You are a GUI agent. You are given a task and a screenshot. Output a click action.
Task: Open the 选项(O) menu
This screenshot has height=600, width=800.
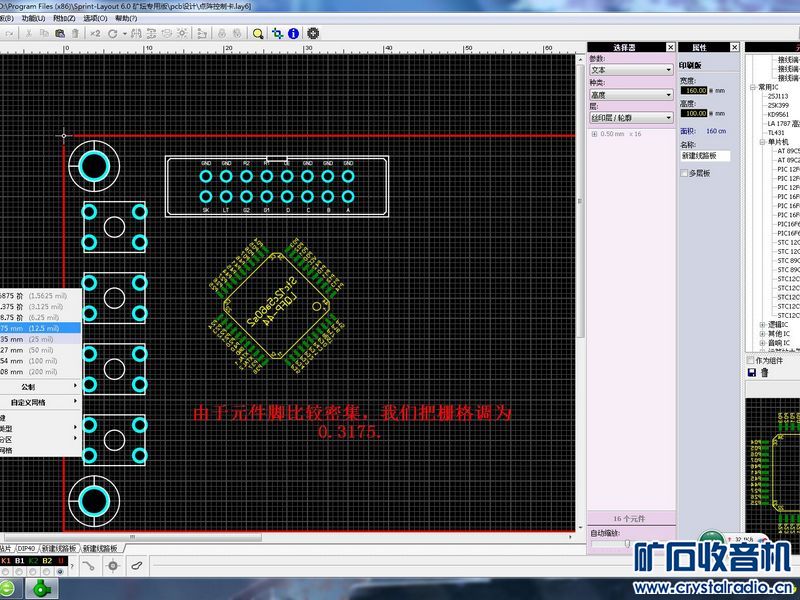[96, 18]
